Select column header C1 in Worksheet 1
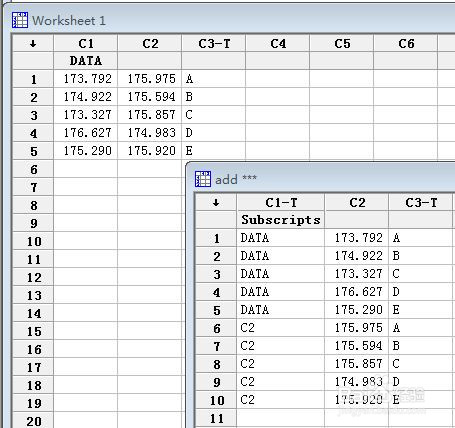 coord(86,43)
